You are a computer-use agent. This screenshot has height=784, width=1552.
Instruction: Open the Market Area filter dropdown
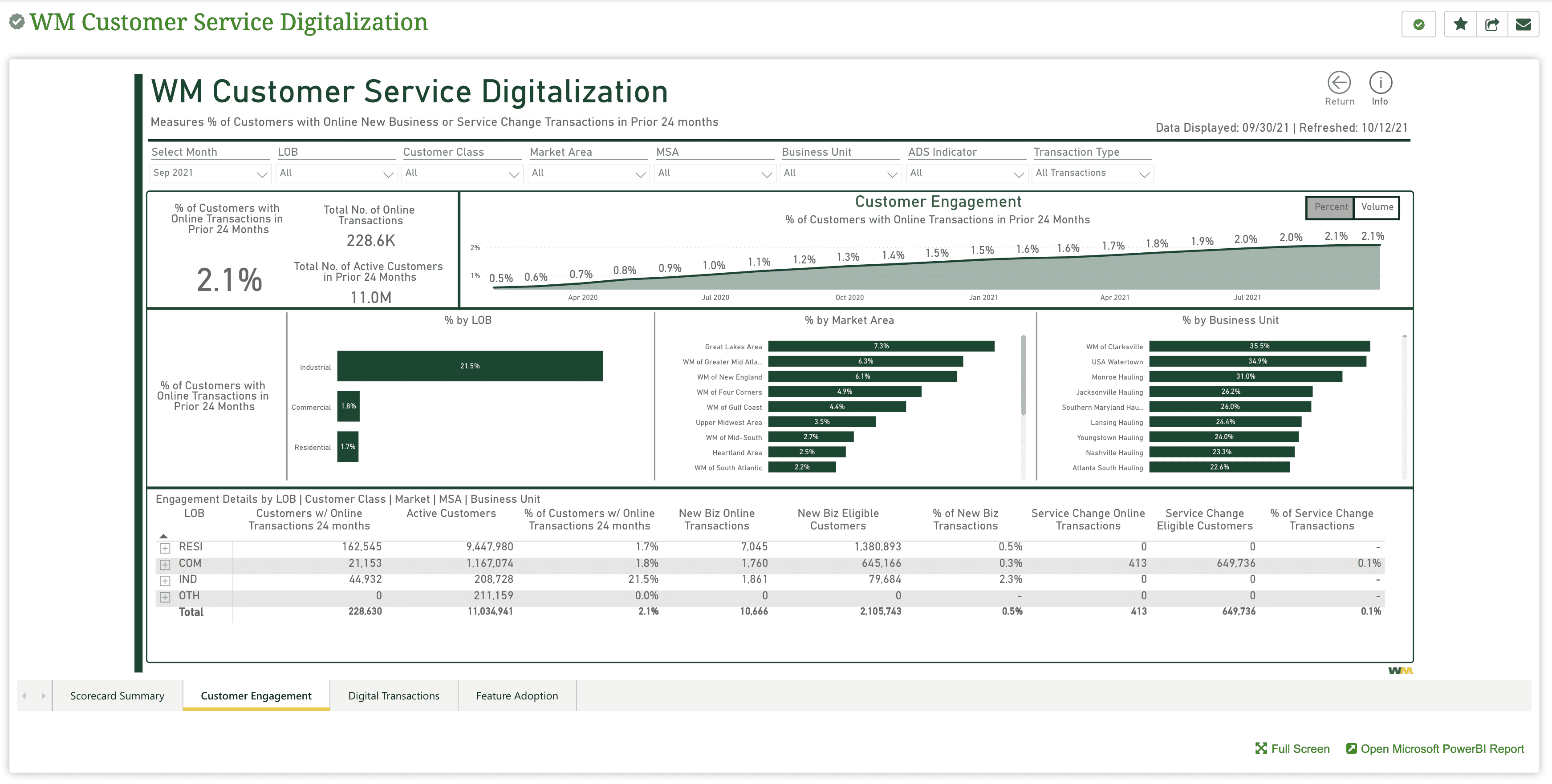coord(588,174)
